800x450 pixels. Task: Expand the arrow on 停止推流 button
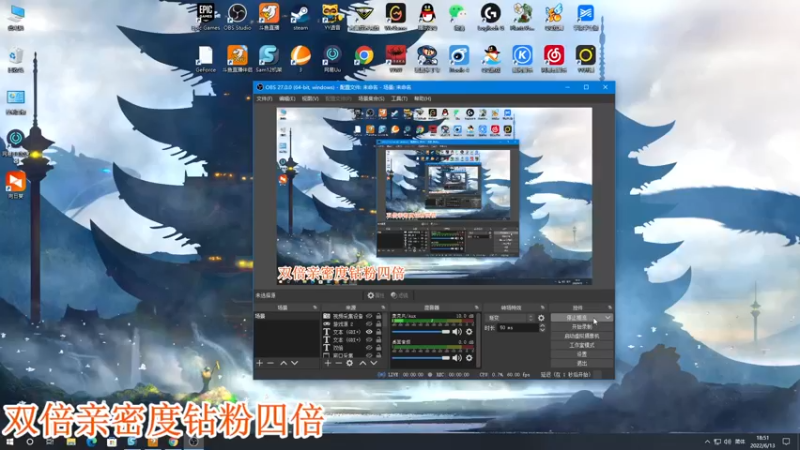pos(607,317)
